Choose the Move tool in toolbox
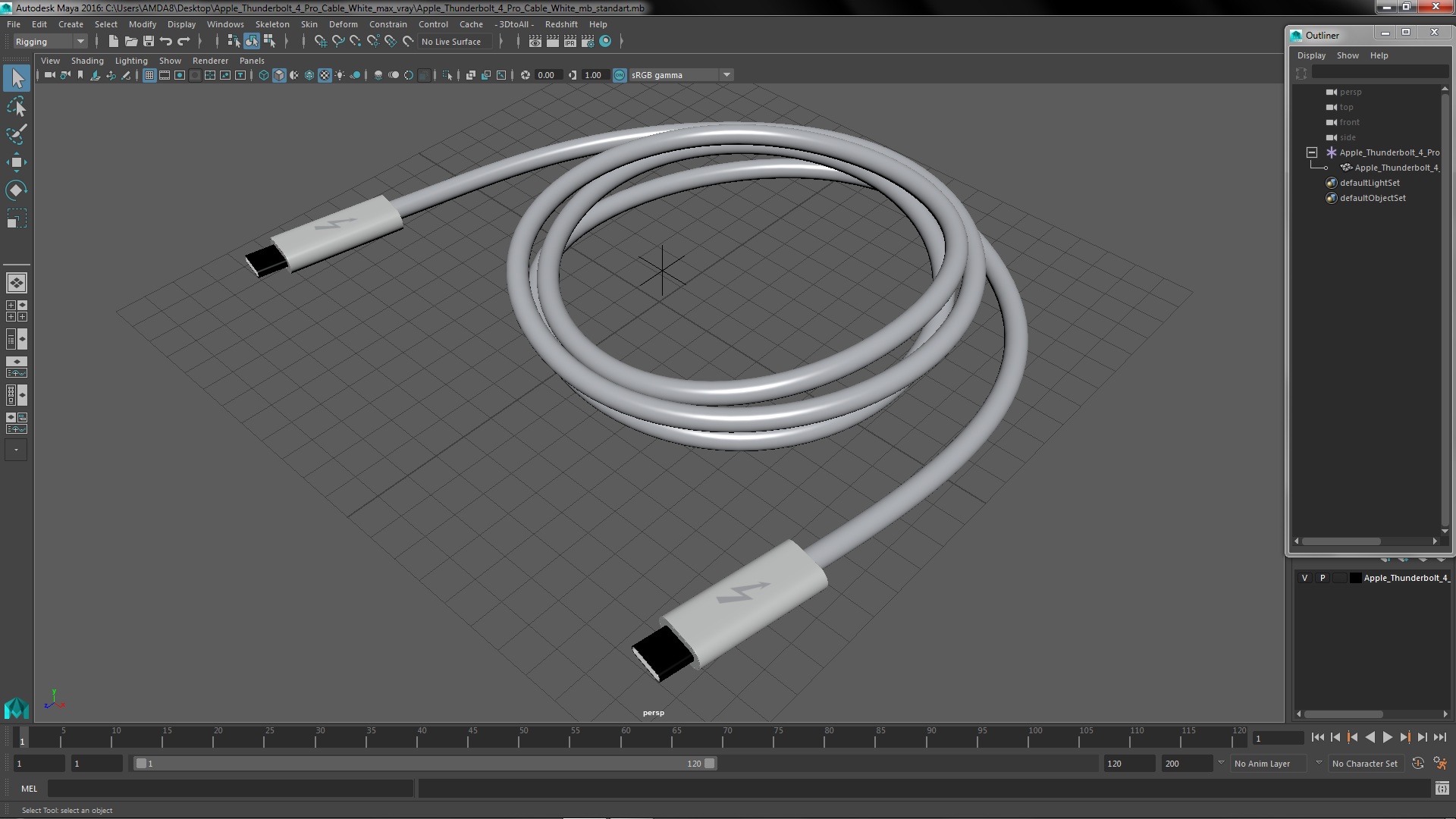 click(17, 162)
